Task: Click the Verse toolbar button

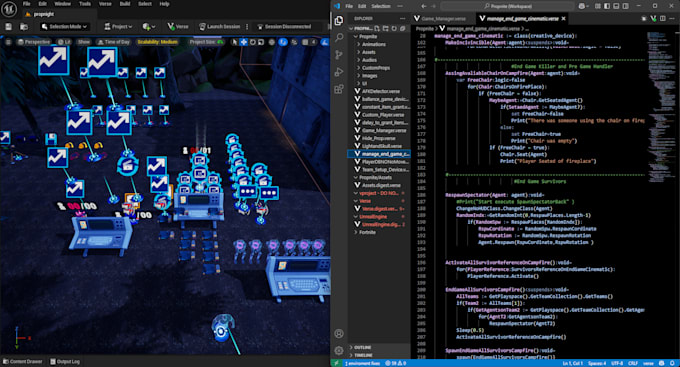Action: (x=178, y=26)
